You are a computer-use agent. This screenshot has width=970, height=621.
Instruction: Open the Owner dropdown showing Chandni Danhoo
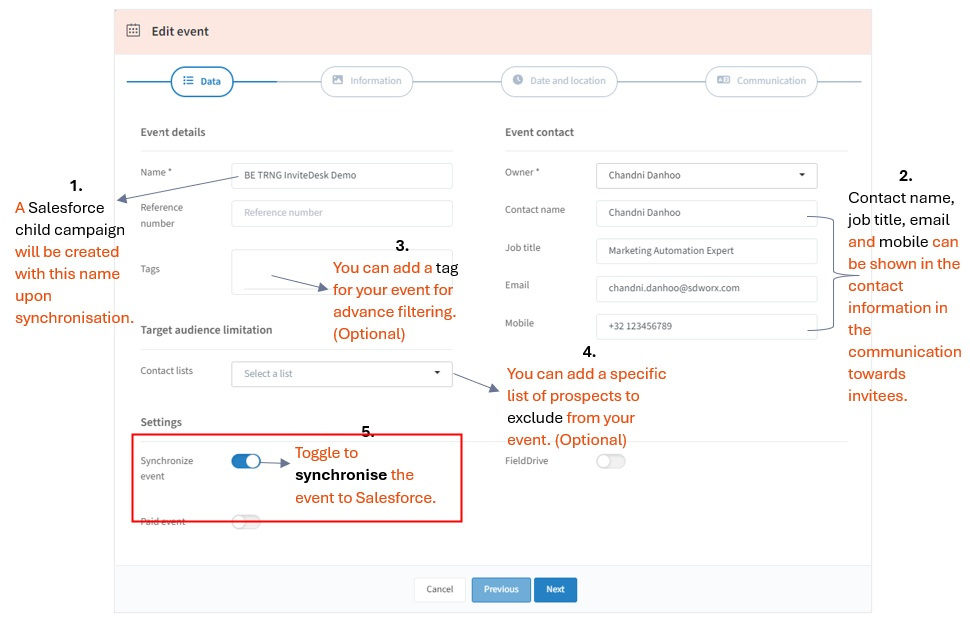(706, 175)
